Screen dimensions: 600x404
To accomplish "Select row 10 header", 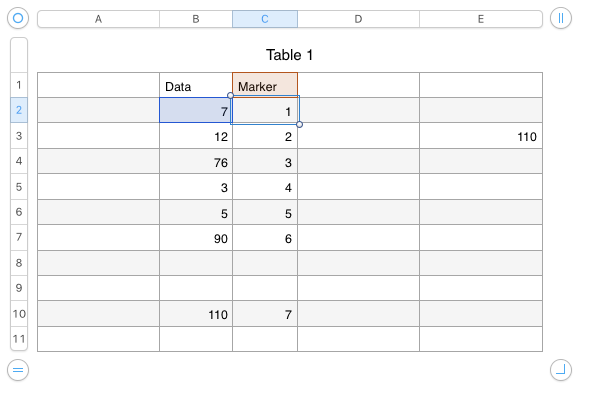I will 19,314.
